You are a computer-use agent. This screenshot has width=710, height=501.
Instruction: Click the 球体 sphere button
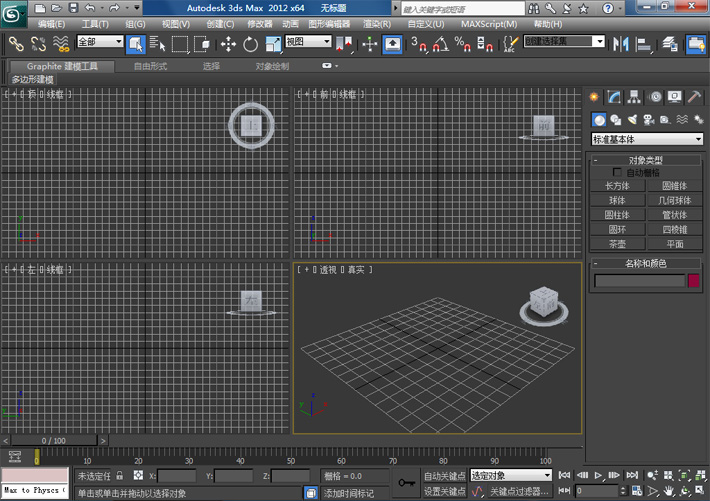point(618,200)
